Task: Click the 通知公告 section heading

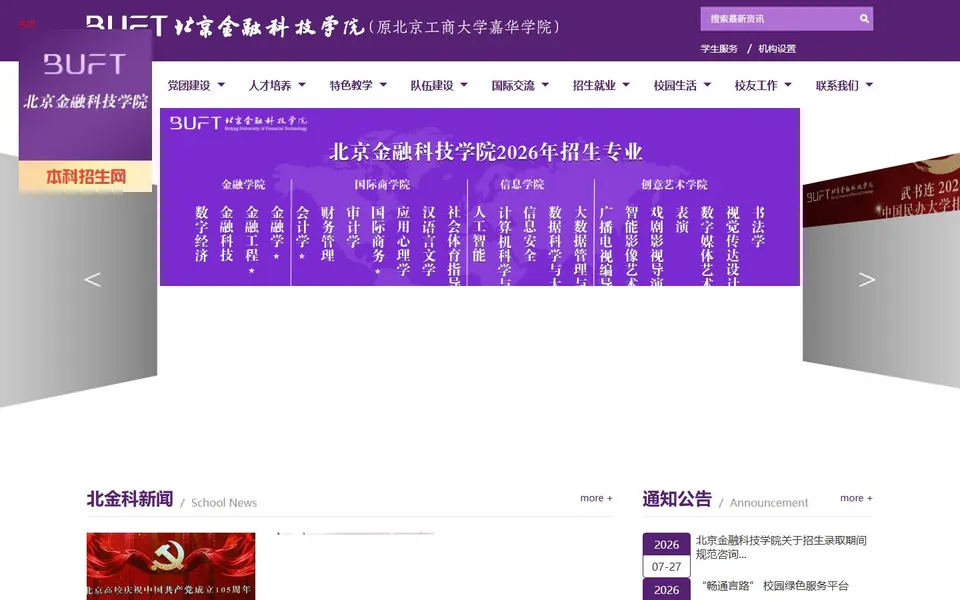Action: [677, 499]
